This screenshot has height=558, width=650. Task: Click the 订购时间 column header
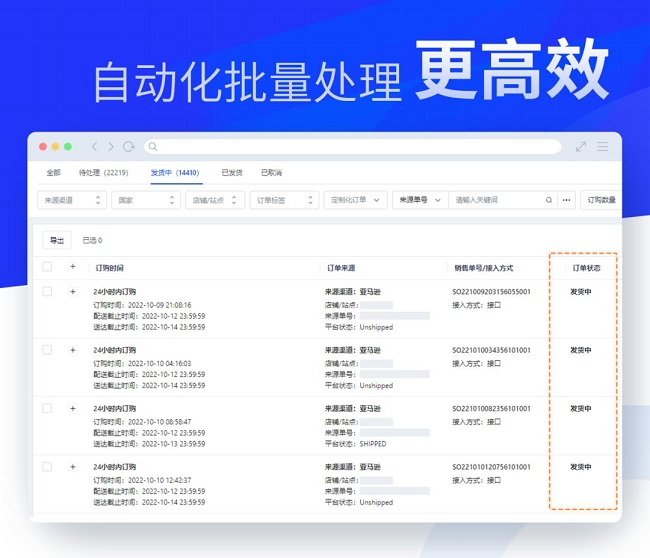point(109,268)
